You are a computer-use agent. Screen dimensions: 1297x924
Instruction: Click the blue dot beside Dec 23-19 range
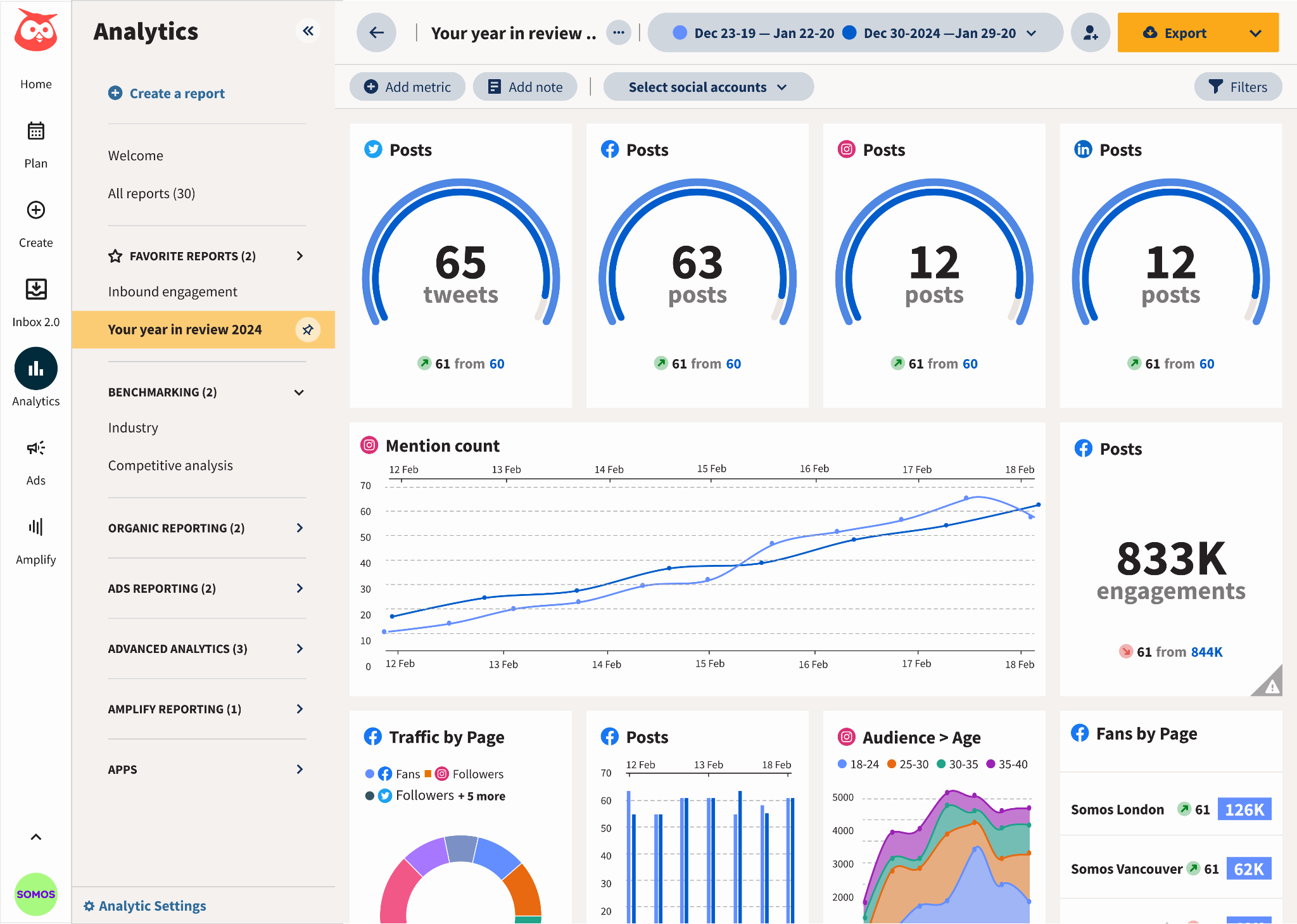point(680,32)
